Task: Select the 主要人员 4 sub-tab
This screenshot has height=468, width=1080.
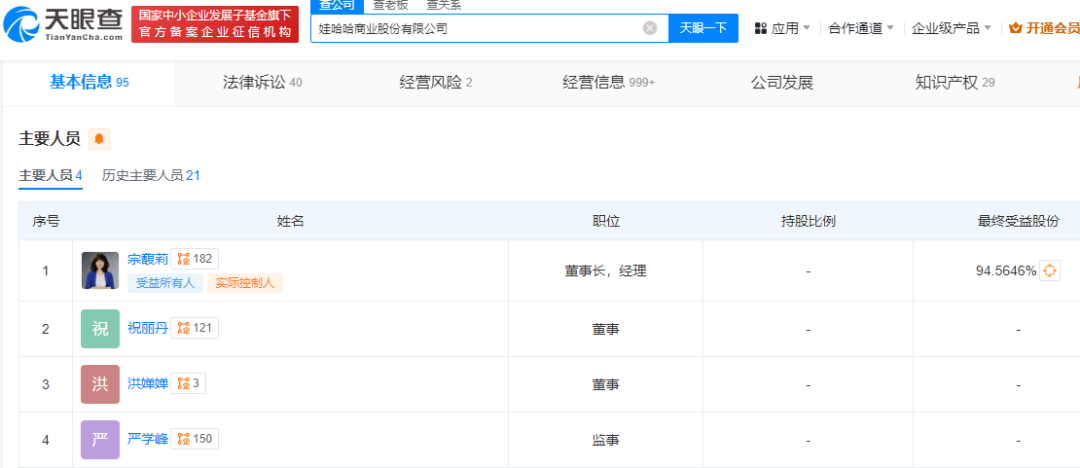Action: (x=50, y=176)
